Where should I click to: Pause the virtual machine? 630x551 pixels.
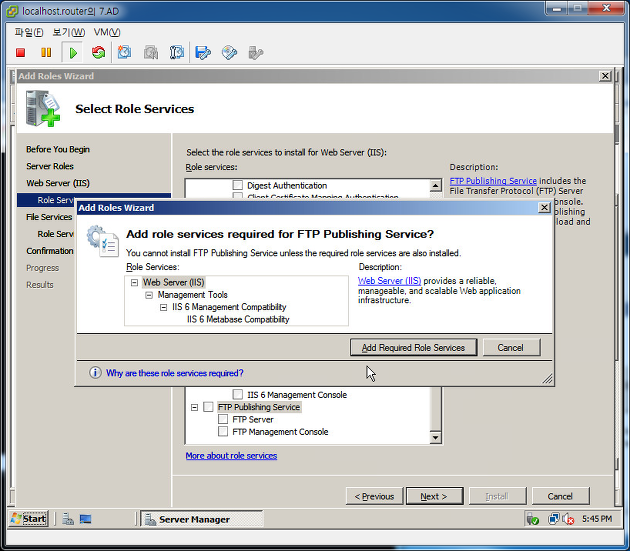46,53
